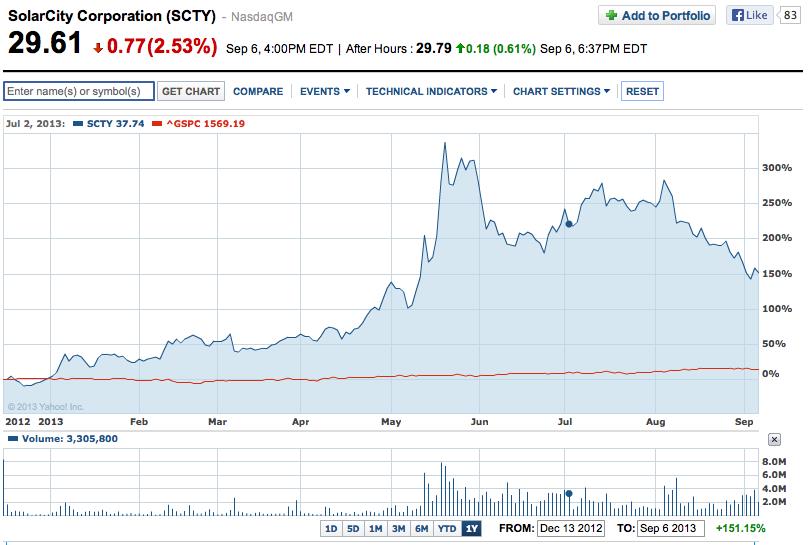The width and height of the screenshot is (812, 545).
Task: Select the YTD time range tab
Action: click(x=447, y=528)
